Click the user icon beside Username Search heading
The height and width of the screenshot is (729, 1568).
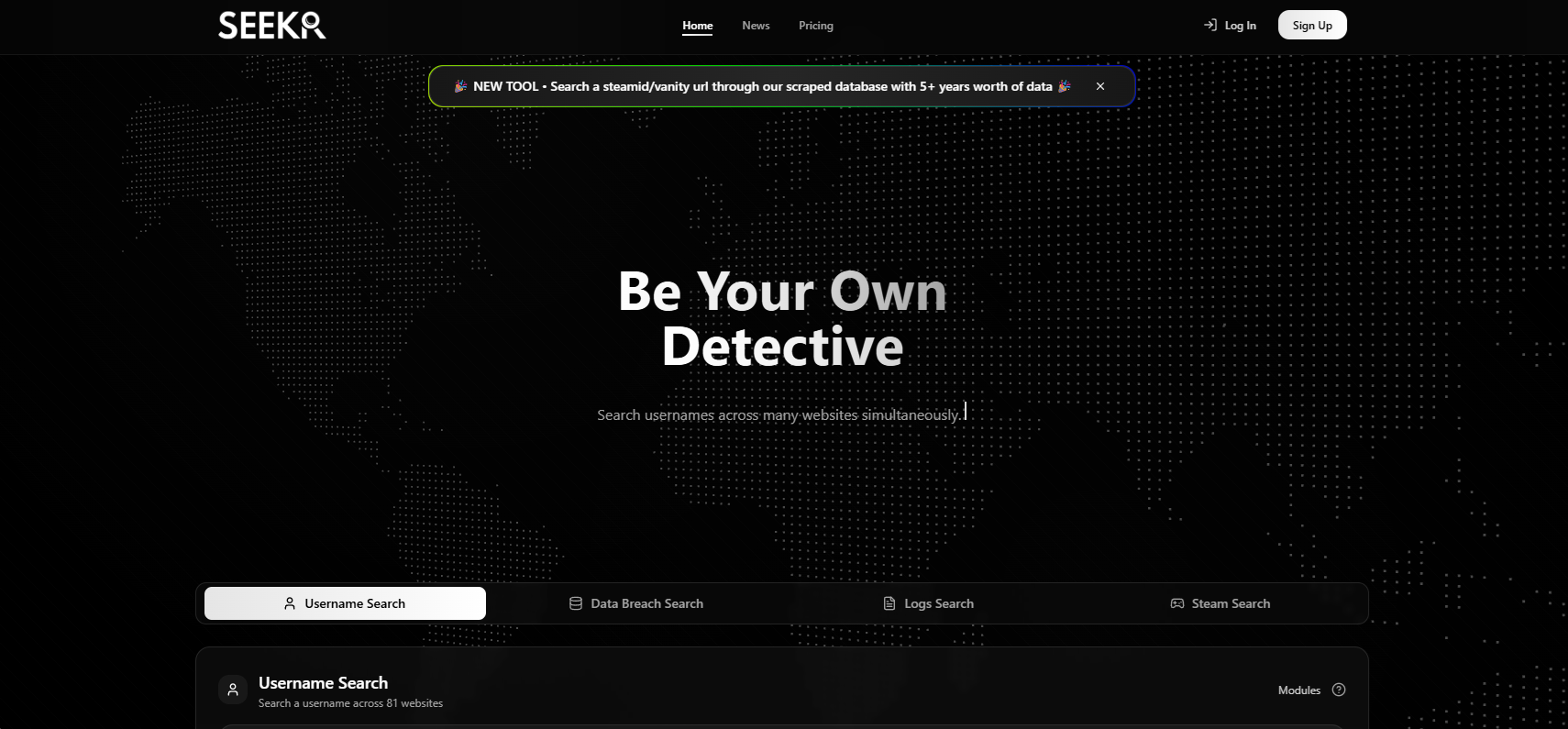[x=233, y=690]
